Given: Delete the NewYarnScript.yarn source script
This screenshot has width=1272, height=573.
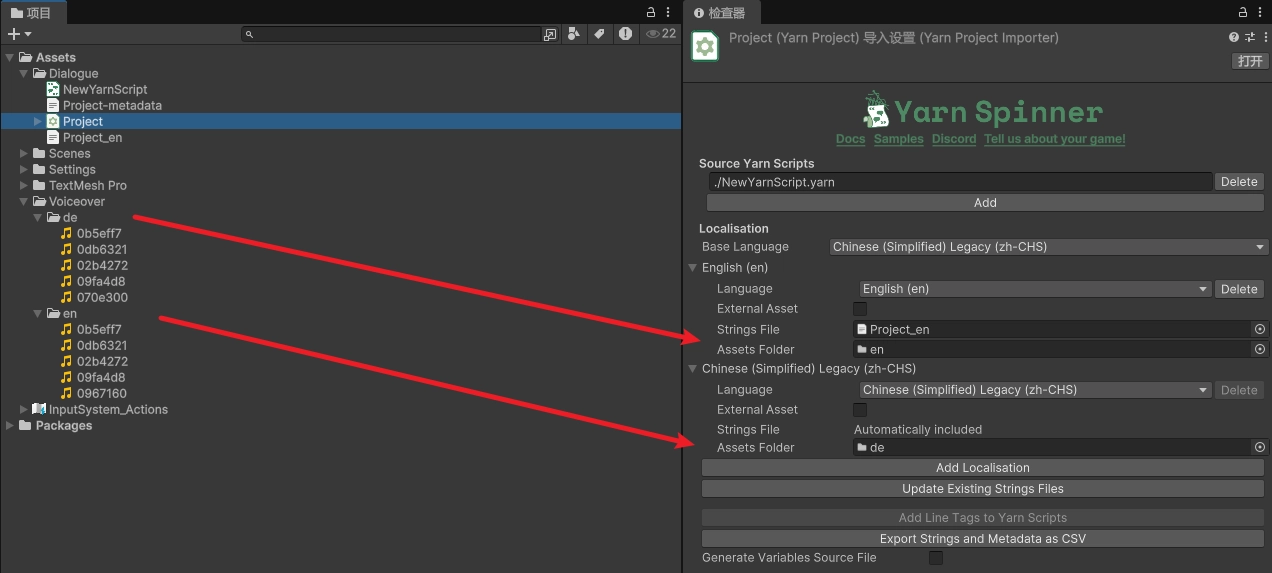Looking at the screenshot, I should 1240,182.
